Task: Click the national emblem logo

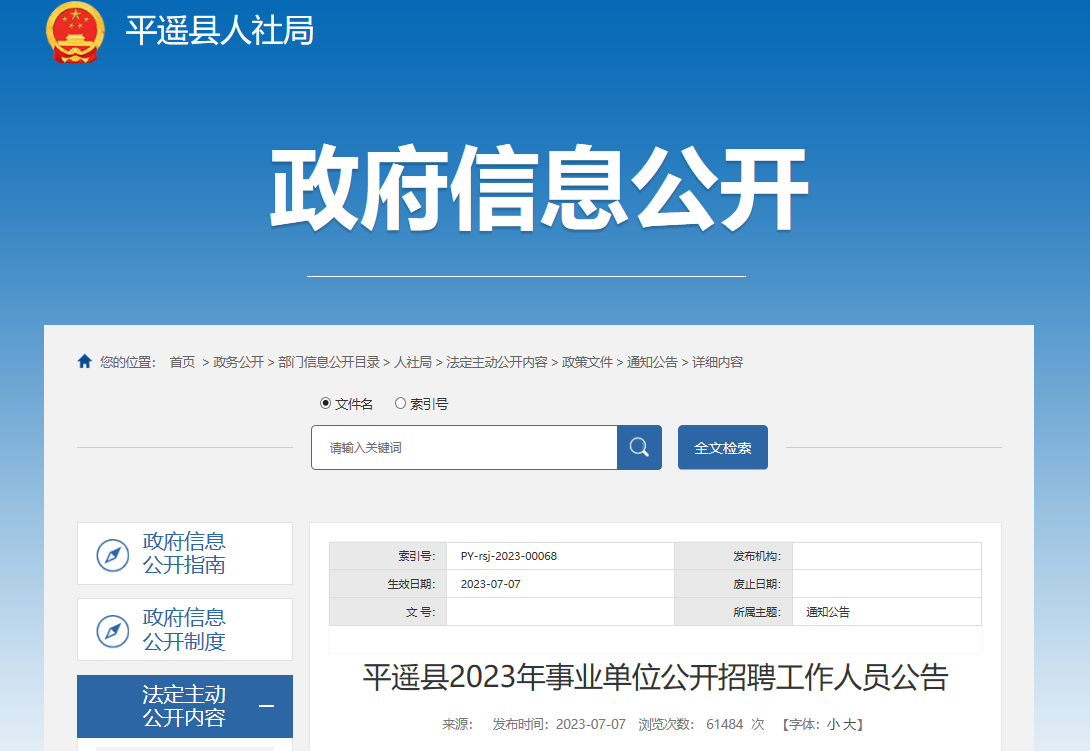Action: 75,31
